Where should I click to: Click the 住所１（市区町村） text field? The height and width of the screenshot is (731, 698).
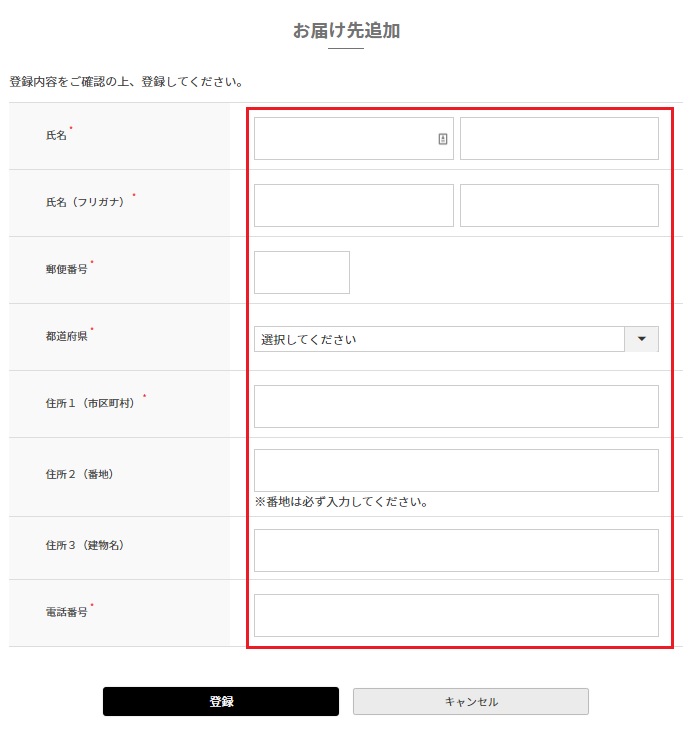(x=456, y=406)
